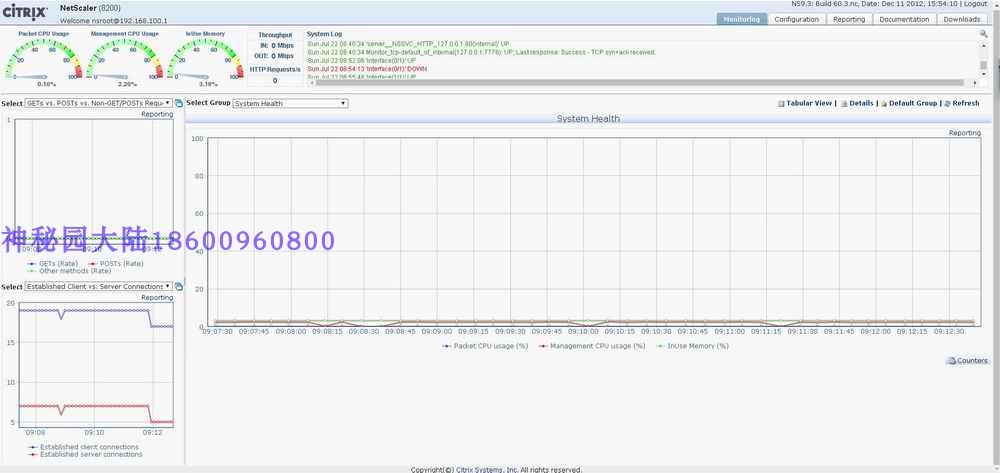Screen dimensions: 1000x473
Task: Click the InUse Memory (%) legend entry
Action: [x=691, y=346]
